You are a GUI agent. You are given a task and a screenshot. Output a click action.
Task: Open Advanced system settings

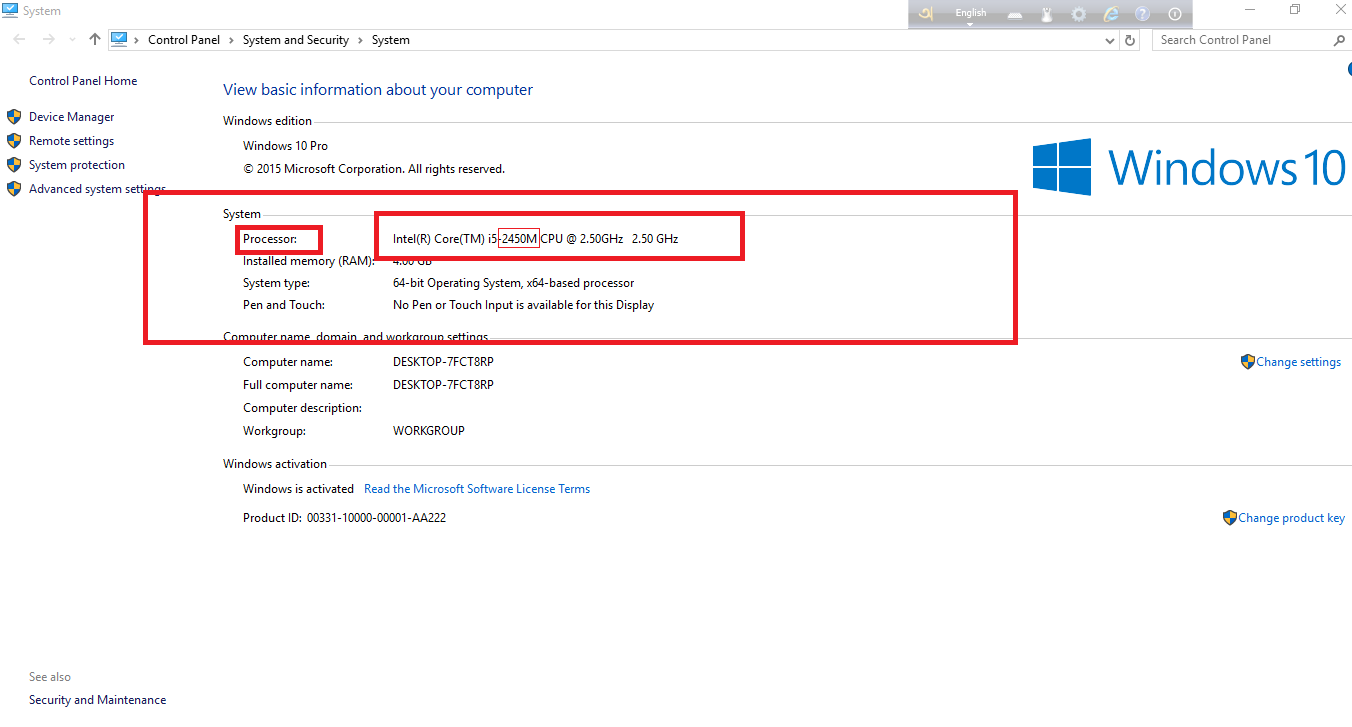pos(97,189)
